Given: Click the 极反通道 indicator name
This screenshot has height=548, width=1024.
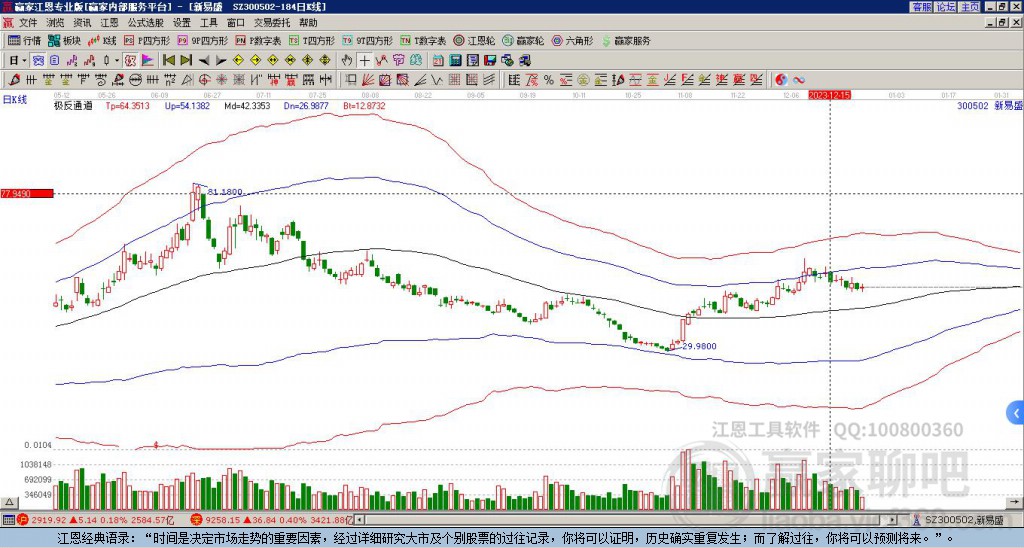Looking at the screenshot, I should tap(73, 105).
